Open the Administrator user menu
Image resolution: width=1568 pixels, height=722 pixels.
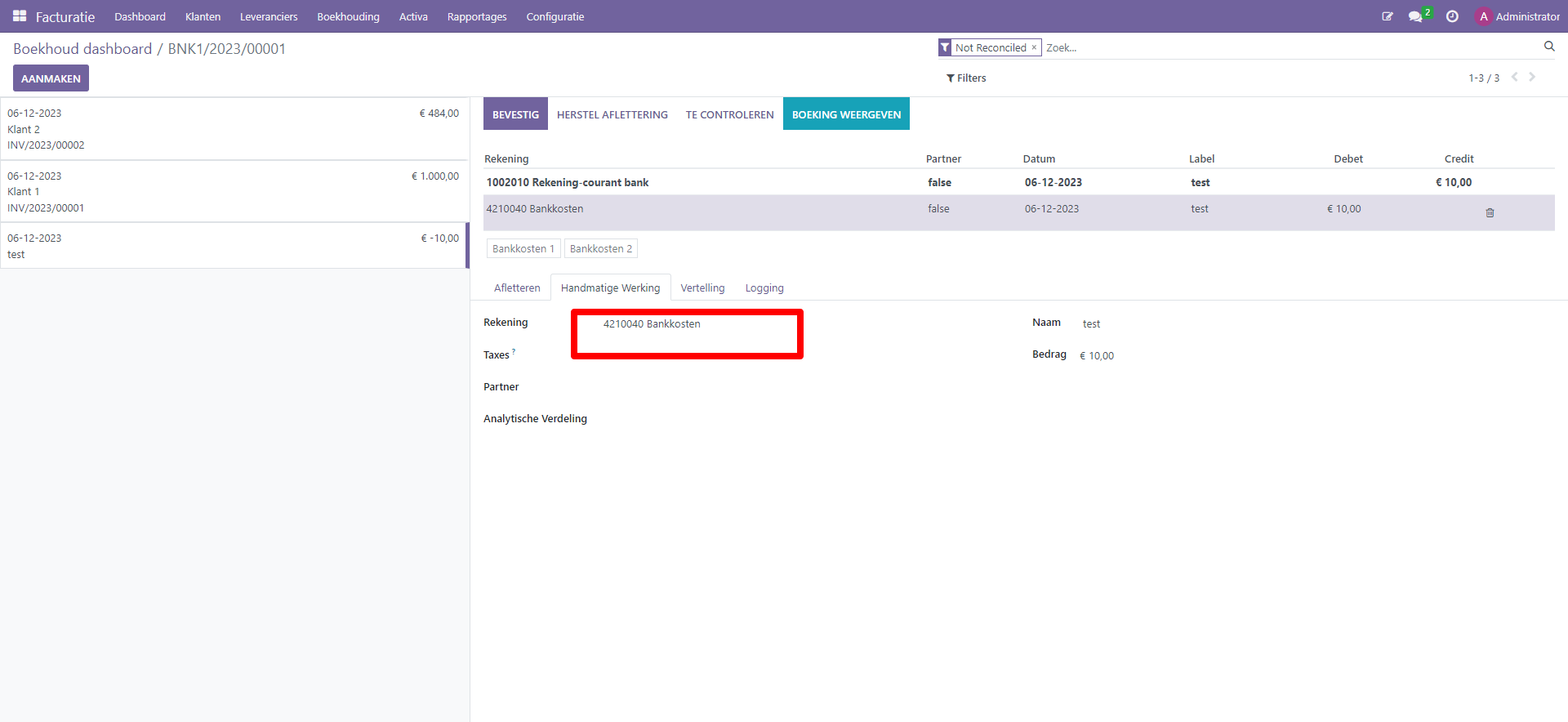[1518, 16]
